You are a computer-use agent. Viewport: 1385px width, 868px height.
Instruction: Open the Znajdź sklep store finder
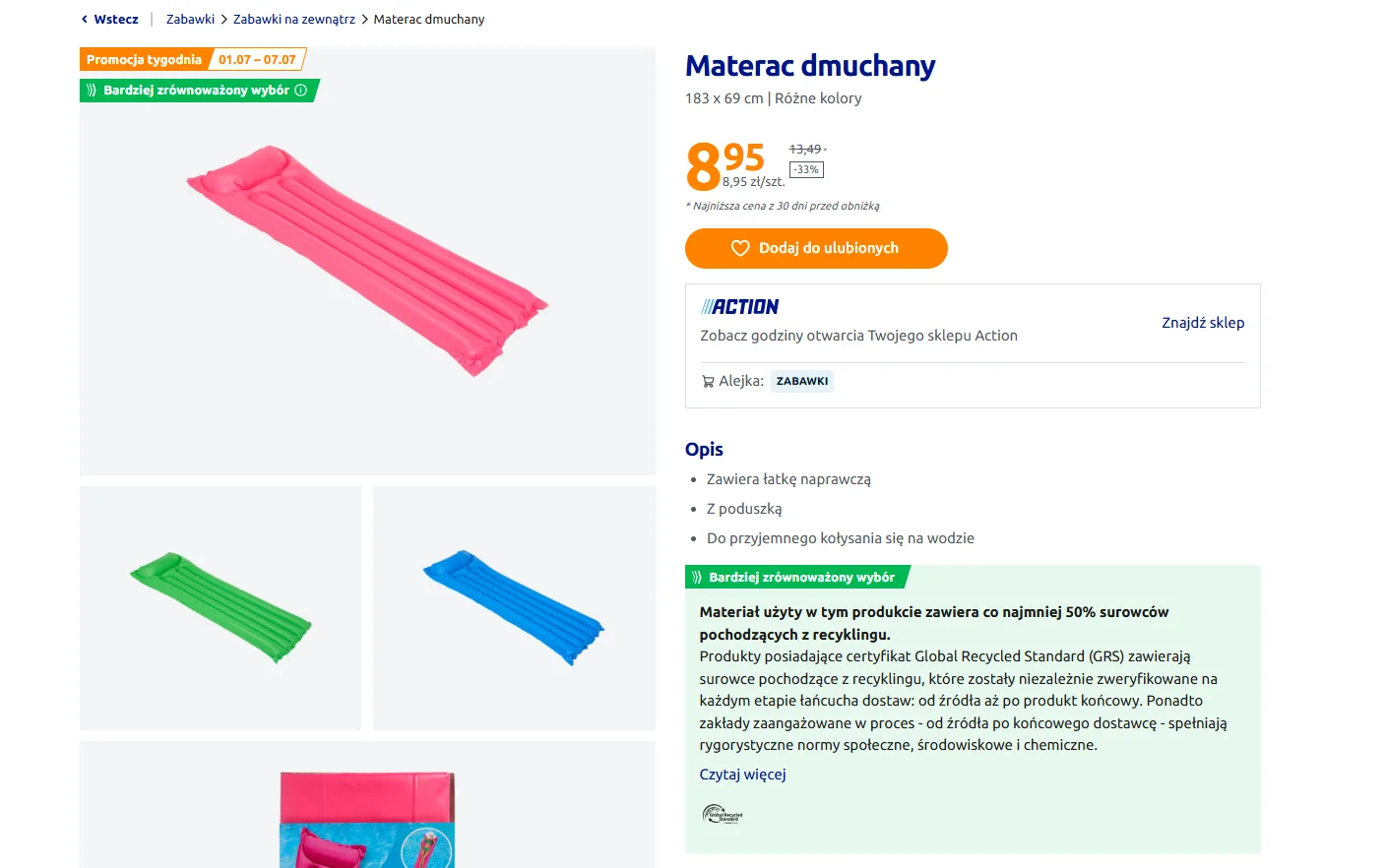1203,323
